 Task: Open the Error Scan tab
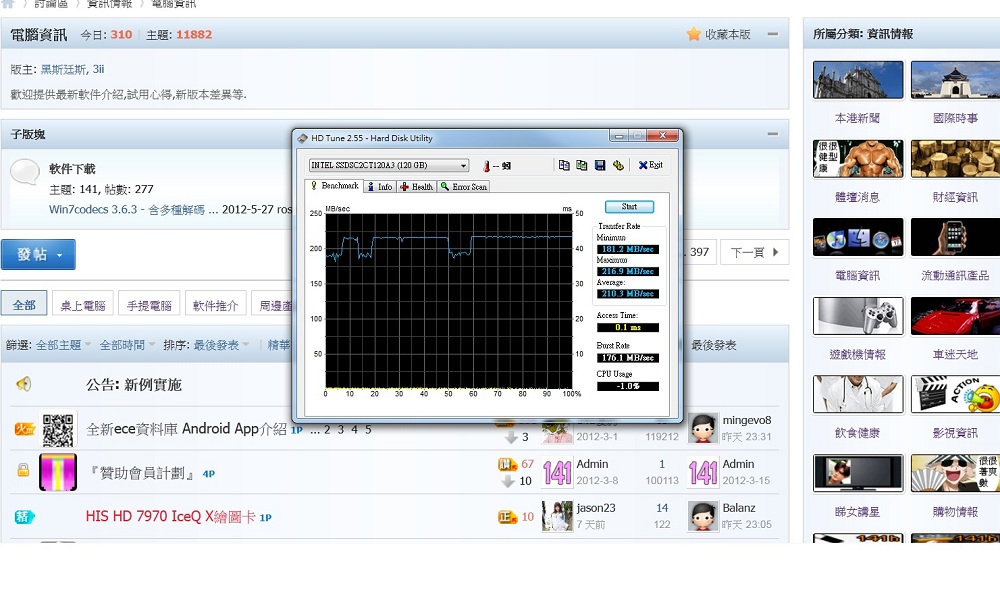(464, 187)
